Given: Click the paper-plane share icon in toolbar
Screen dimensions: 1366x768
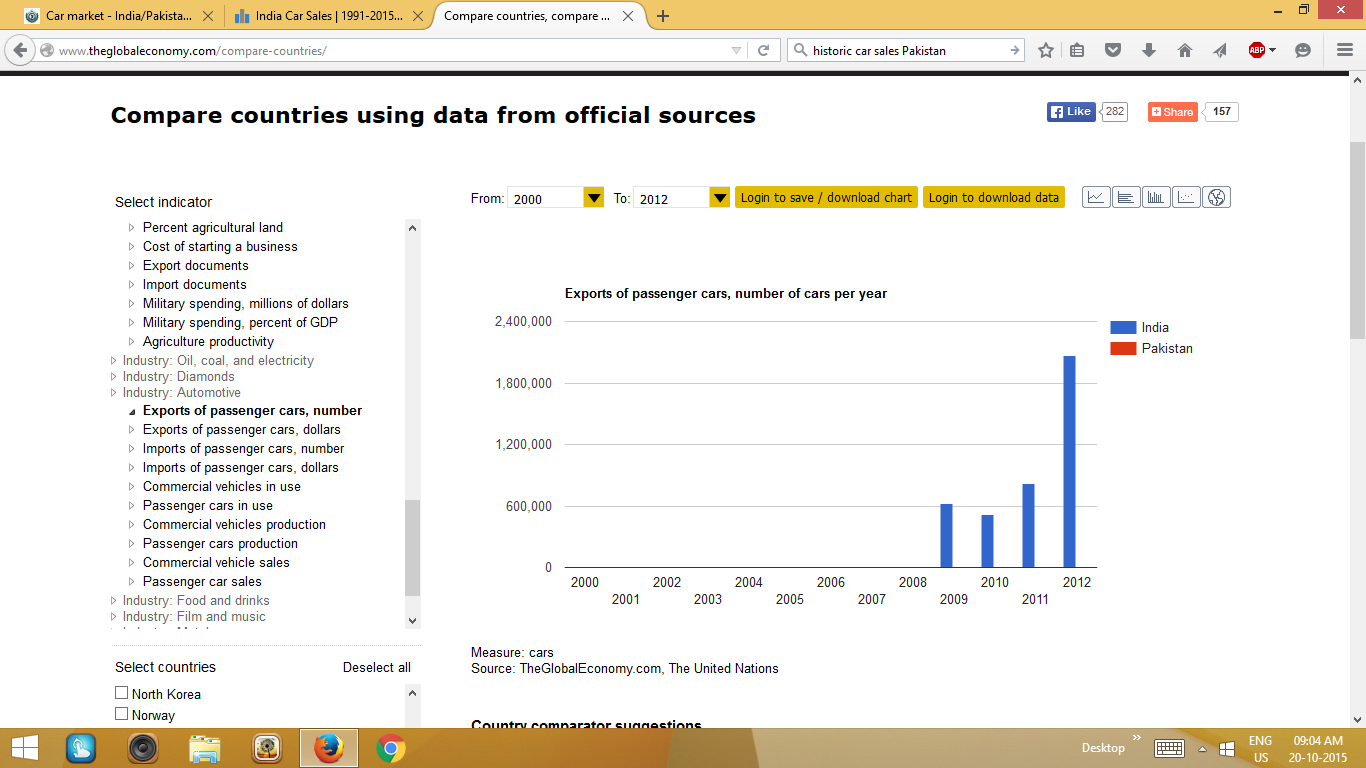Looking at the screenshot, I should (x=1220, y=50).
